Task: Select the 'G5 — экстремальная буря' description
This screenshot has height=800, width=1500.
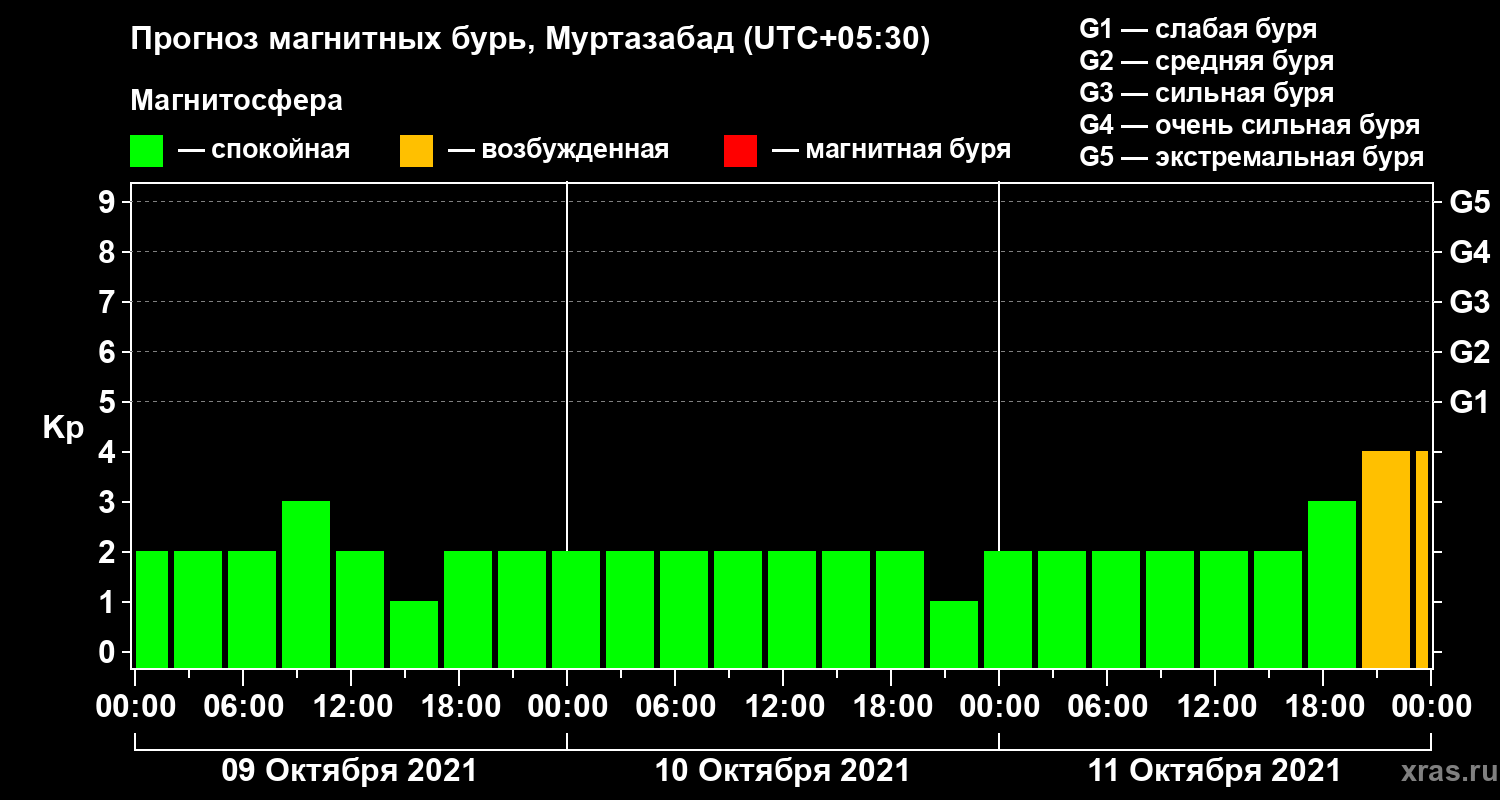Action: click(1252, 157)
